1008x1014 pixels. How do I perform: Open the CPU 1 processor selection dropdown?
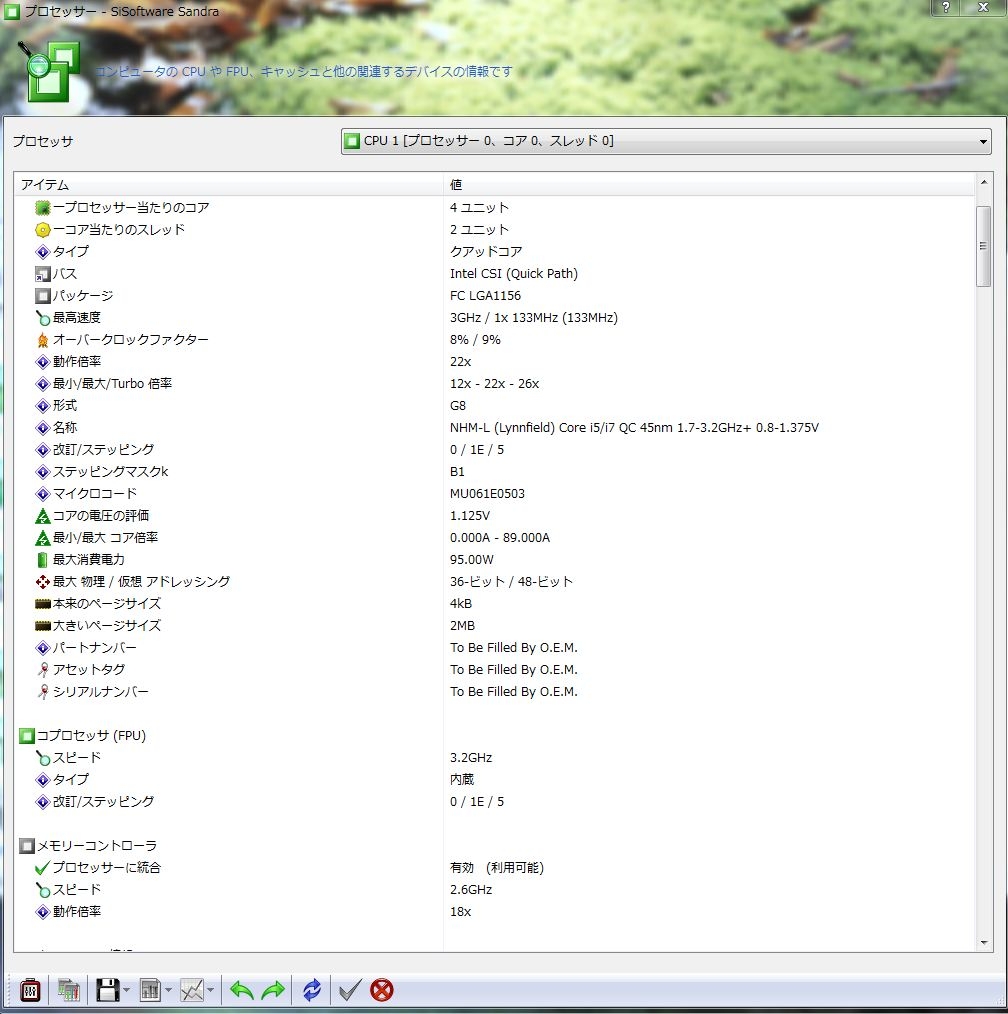[x=666, y=141]
